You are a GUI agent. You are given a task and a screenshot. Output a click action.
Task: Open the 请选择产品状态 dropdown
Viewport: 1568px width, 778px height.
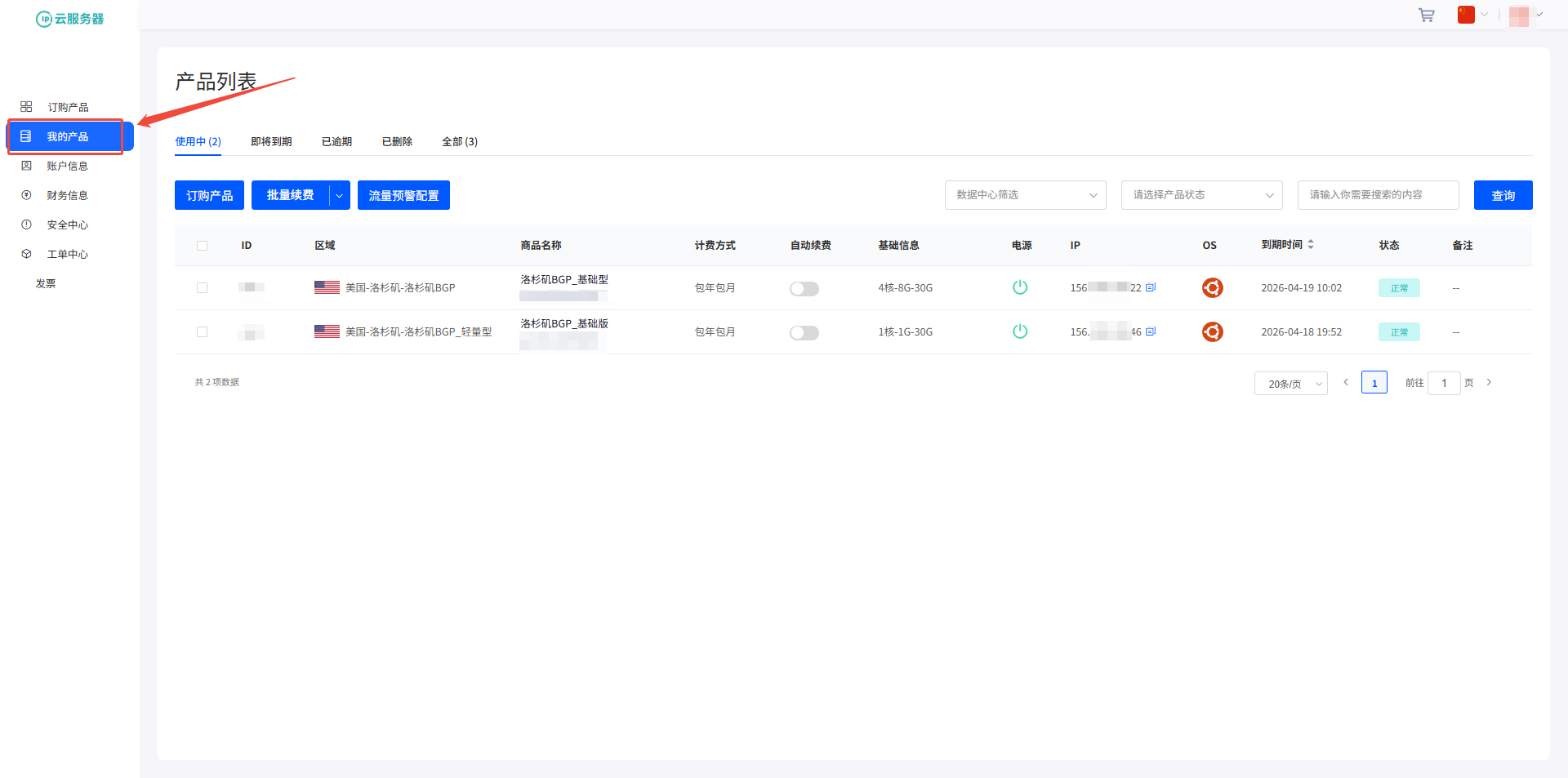pos(1201,195)
